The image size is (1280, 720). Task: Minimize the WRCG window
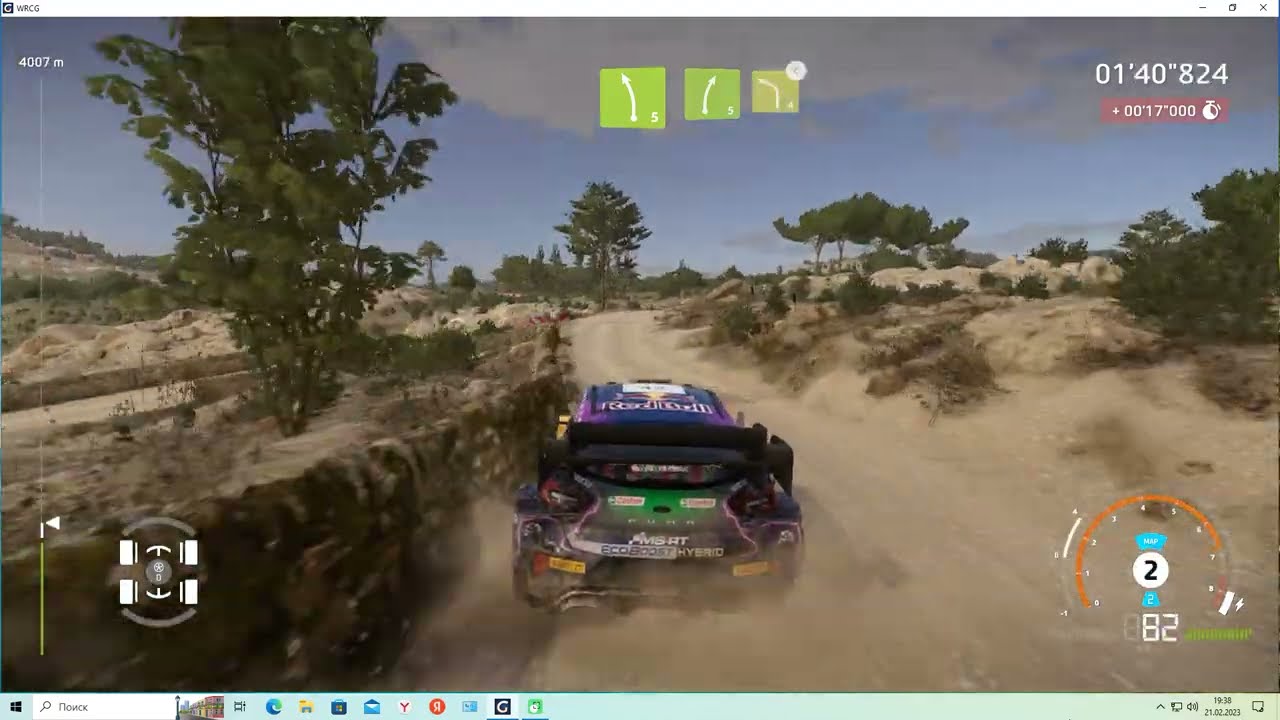(1203, 7)
